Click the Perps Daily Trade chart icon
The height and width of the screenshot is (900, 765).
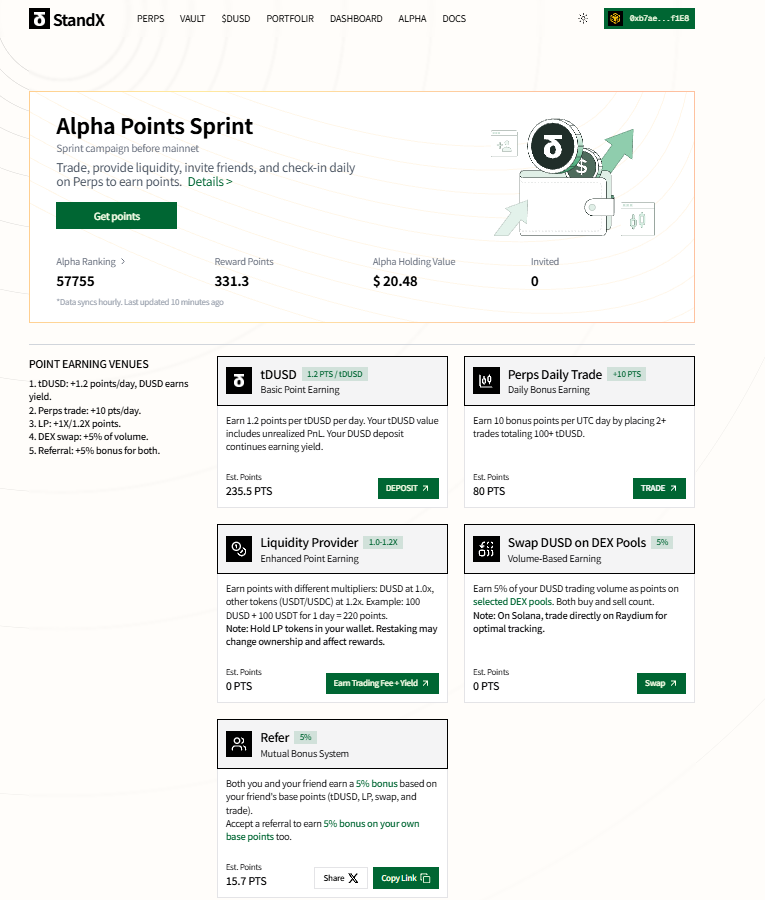(x=487, y=380)
